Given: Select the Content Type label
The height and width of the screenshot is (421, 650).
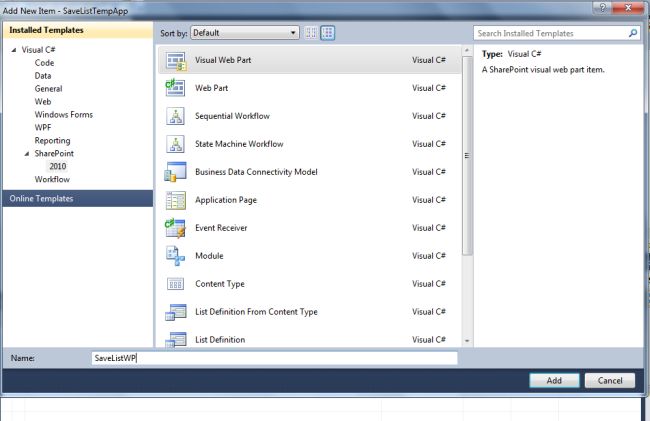Looking at the screenshot, I should coord(220,284).
